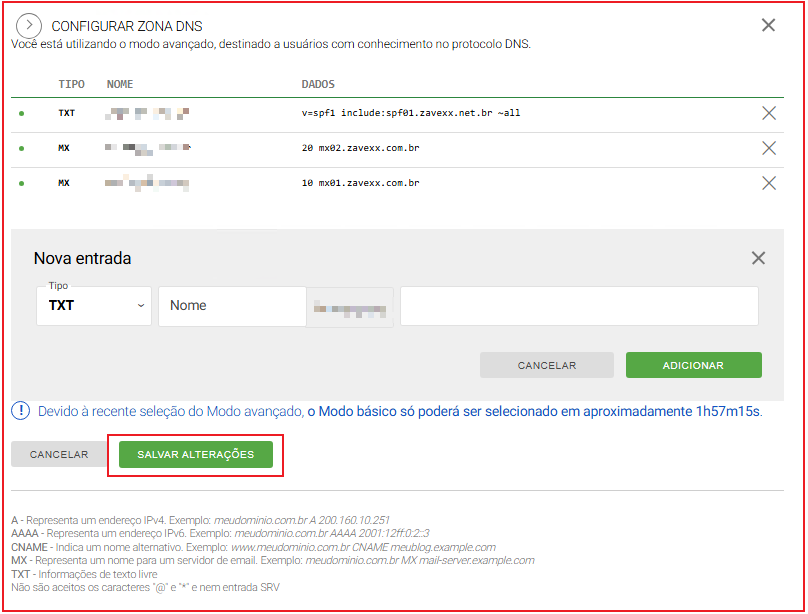Close the Configurar Zona DNS dialog

tap(768, 25)
